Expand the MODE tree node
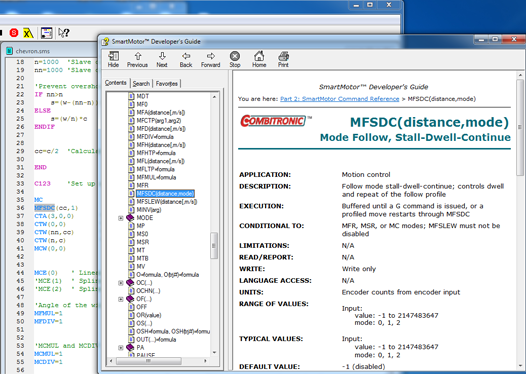The width and height of the screenshot is (526, 374). pos(121,218)
